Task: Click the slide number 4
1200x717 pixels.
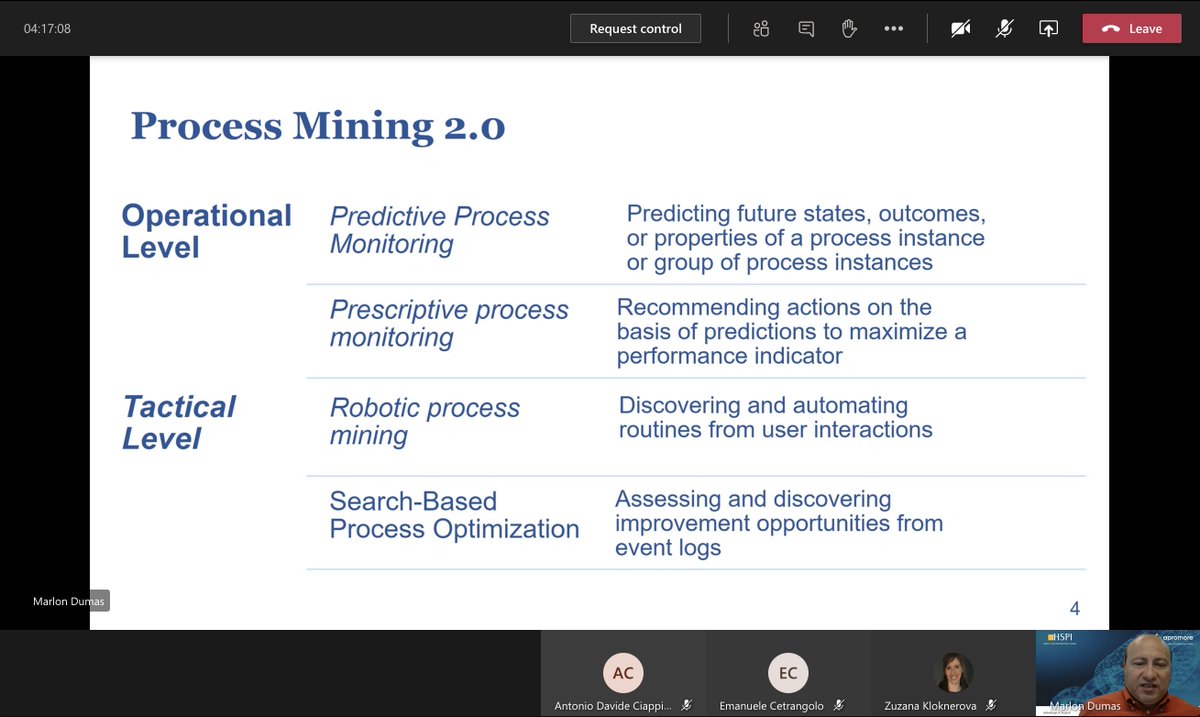Action: 1075,609
